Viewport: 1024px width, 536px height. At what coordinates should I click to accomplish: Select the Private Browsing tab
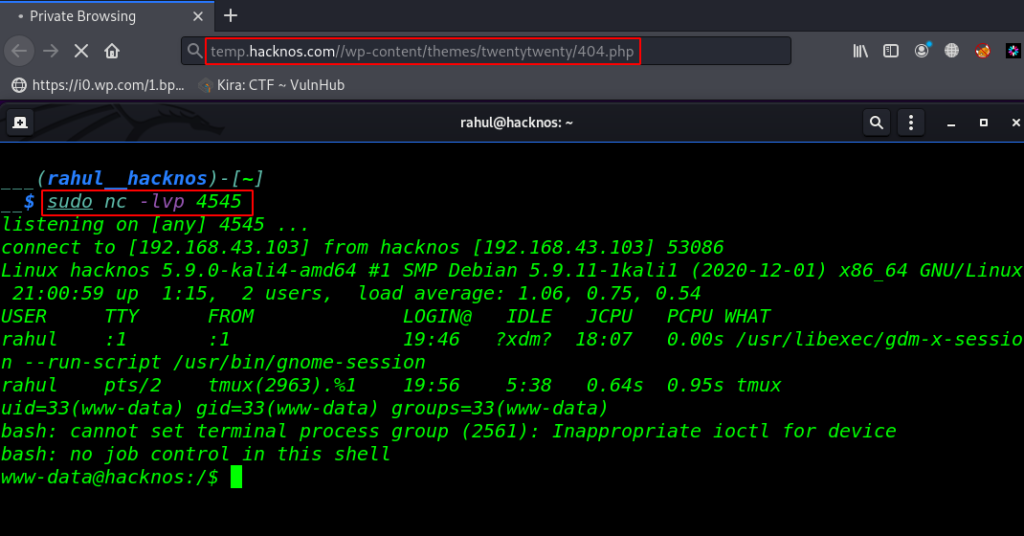108,16
